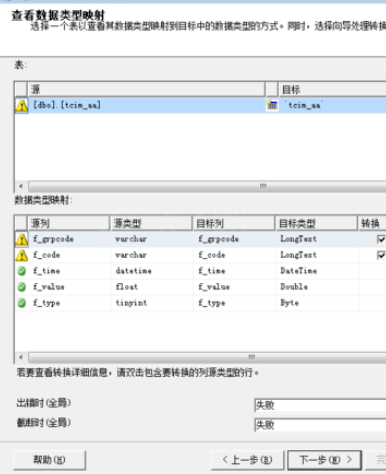The image size is (386, 474).
Task: Click green success icon on f_type row
Action: (x=22, y=303)
